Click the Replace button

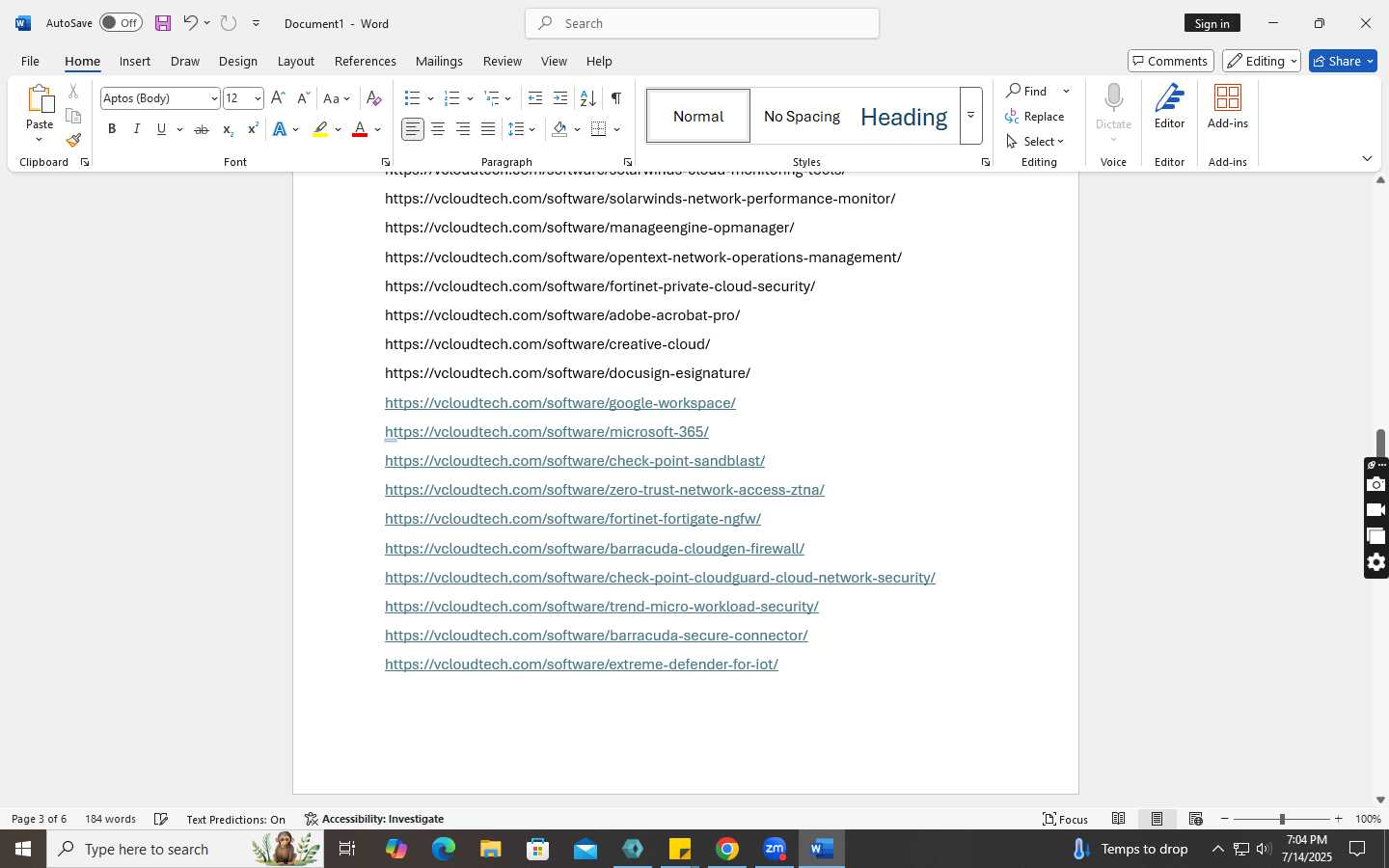[x=1035, y=116]
